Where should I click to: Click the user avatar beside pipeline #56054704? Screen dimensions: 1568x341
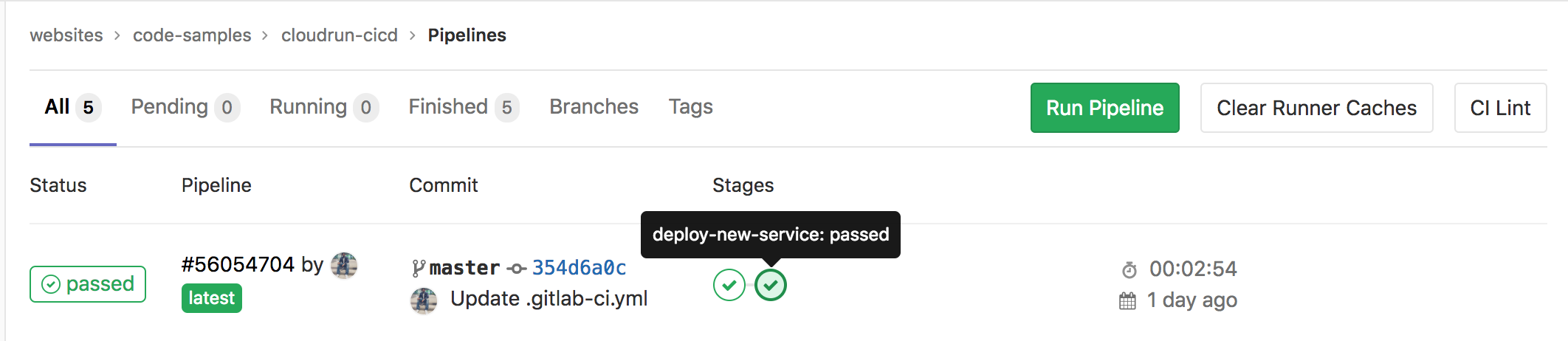(x=344, y=265)
